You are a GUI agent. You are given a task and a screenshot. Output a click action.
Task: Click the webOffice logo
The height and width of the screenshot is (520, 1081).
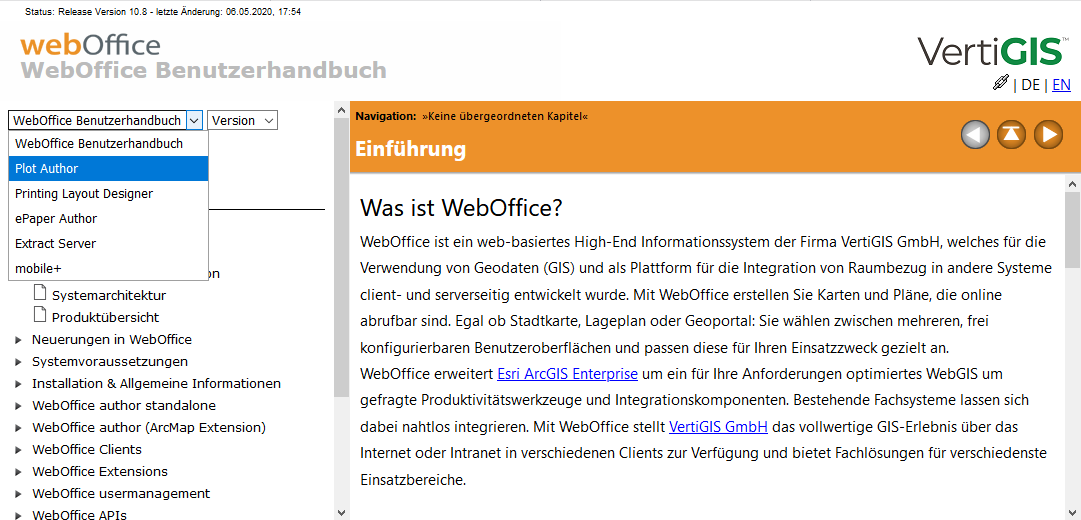click(x=90, y=46)
